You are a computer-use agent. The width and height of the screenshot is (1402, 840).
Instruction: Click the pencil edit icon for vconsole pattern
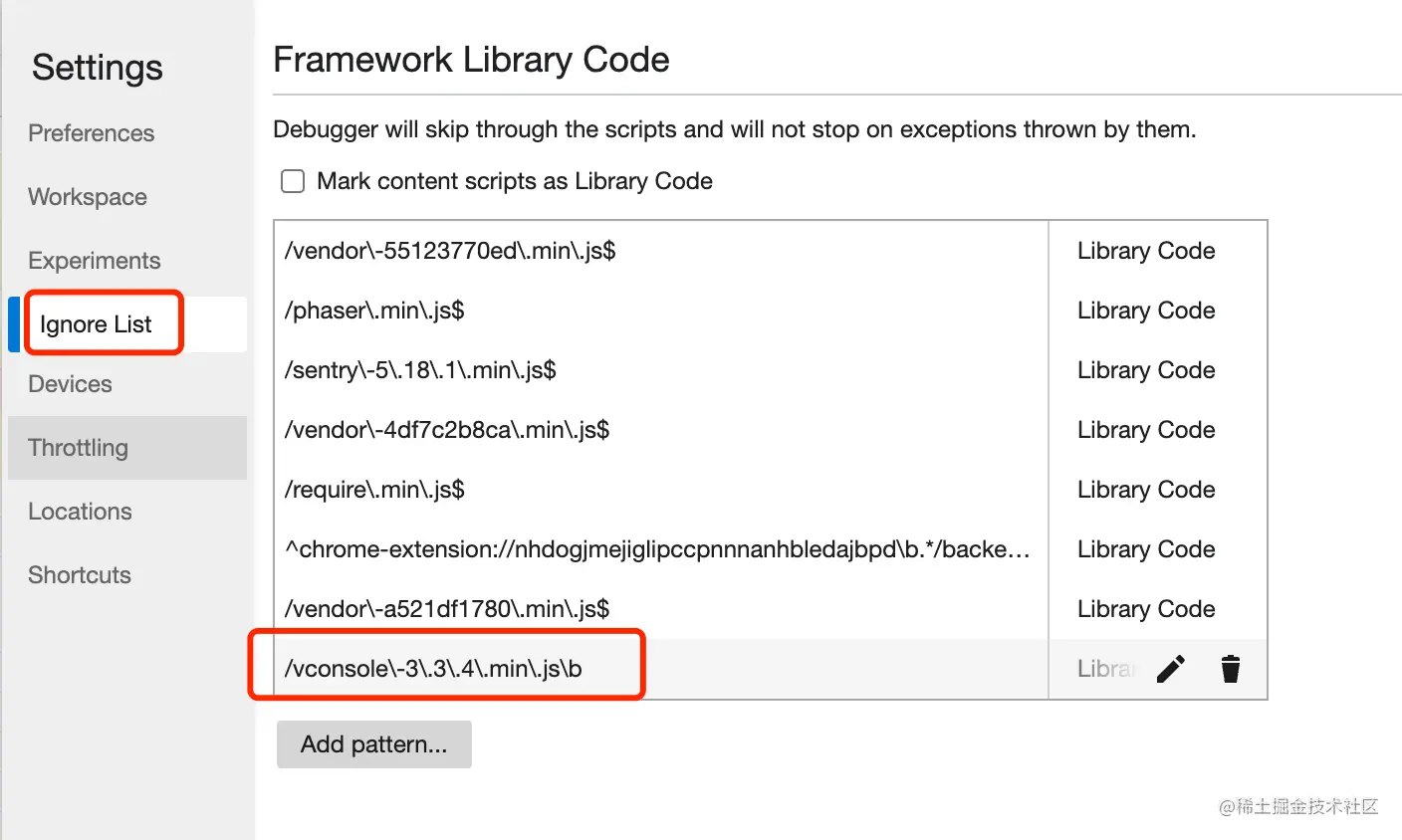[x=1171, y=669]
